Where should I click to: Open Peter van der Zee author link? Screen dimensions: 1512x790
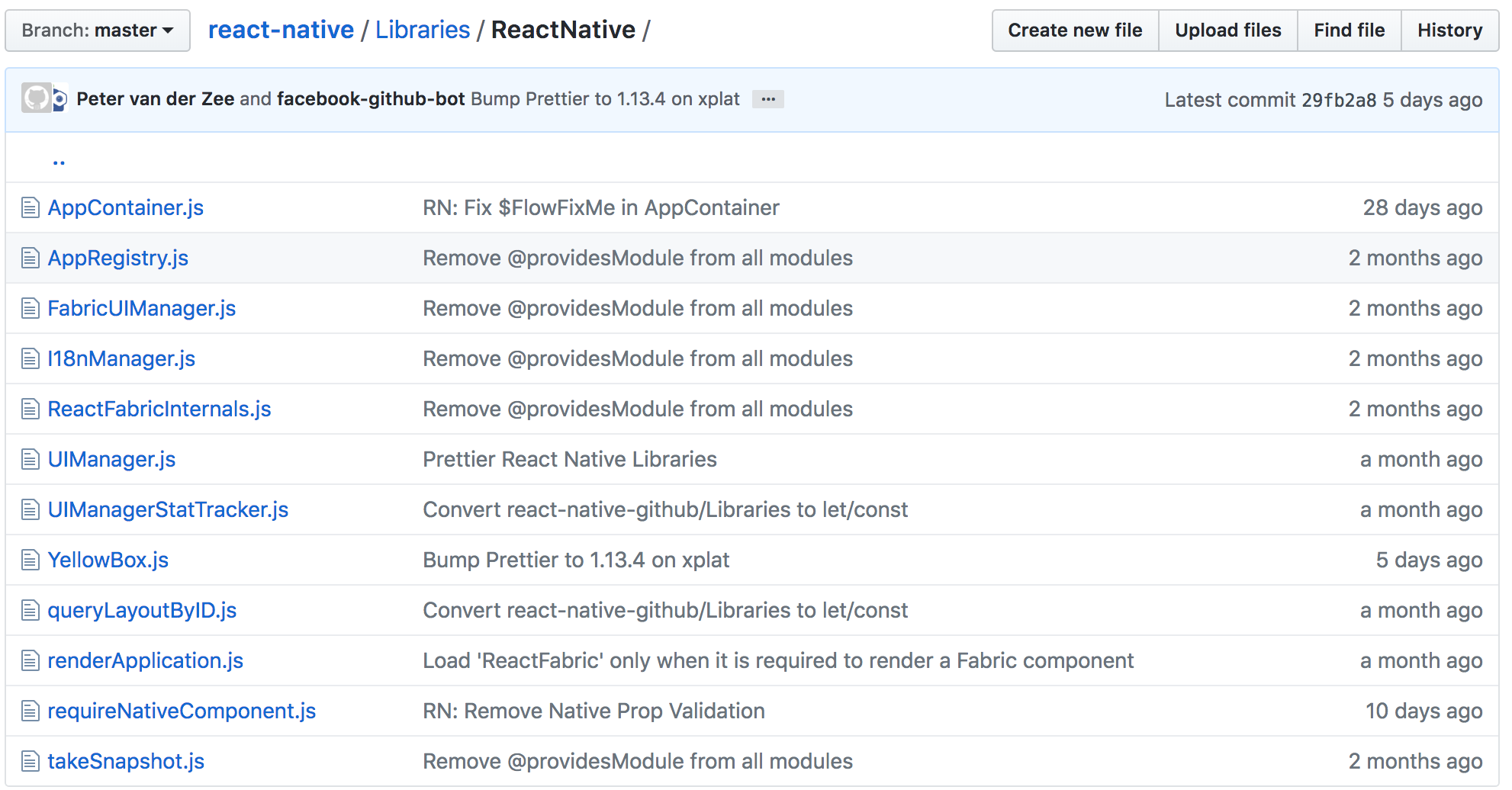[x=156, y=99]
